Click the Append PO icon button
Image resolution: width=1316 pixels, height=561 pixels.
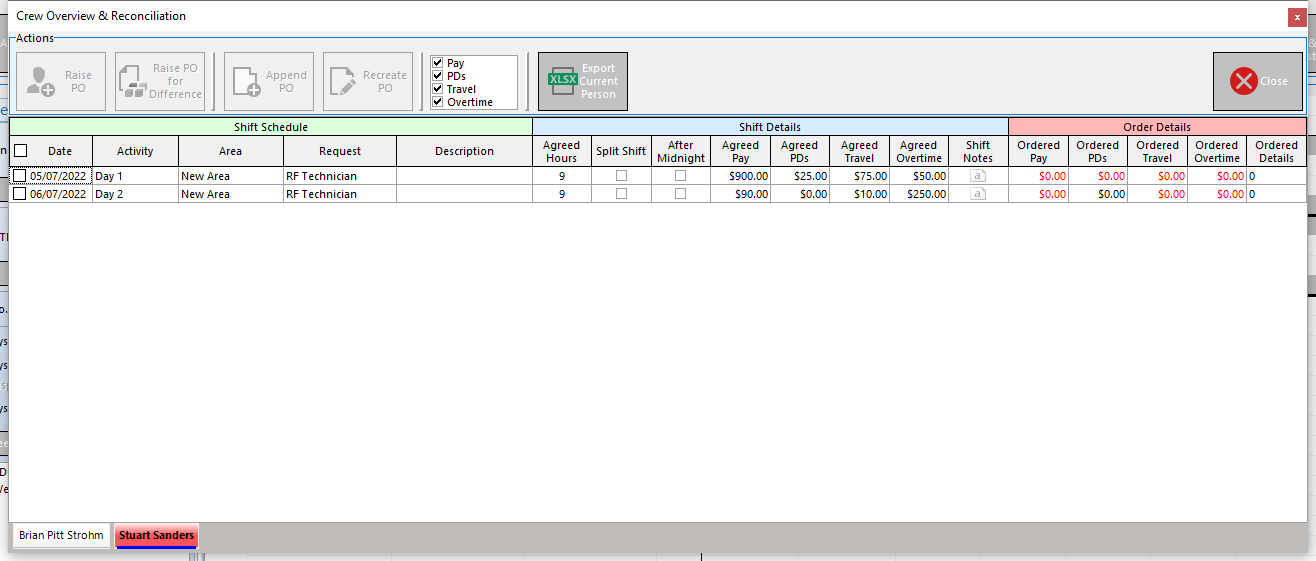pyautogui.click(x=268, y=81)
